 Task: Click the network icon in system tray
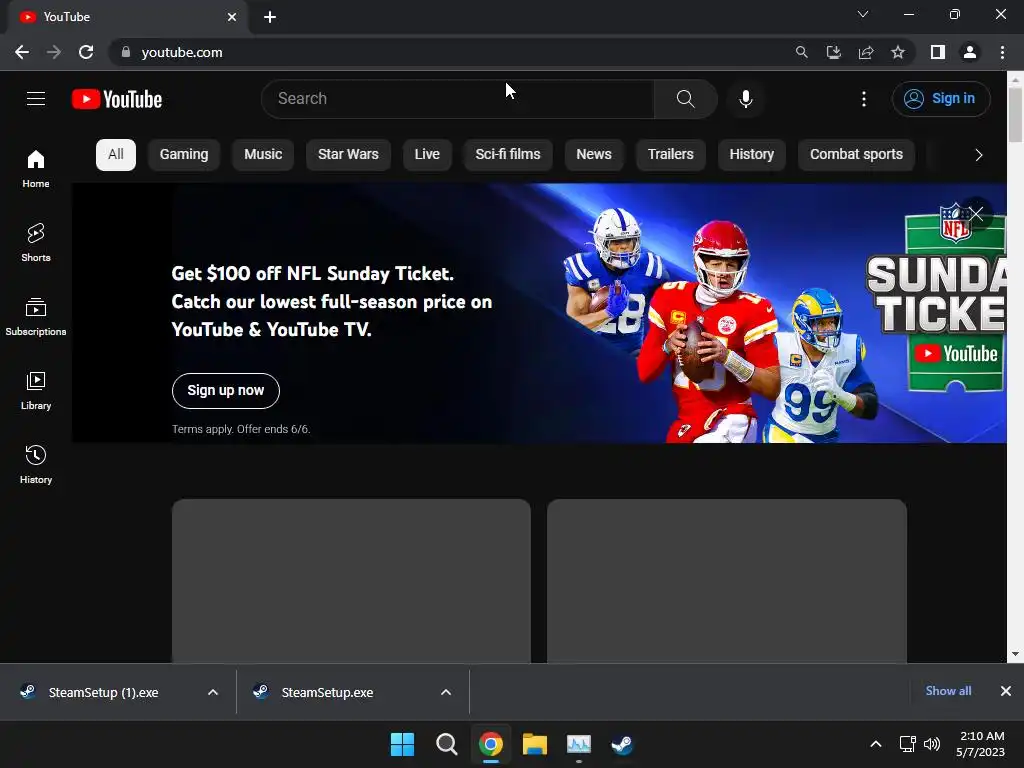pyautogui.click(x=907, y=744)
